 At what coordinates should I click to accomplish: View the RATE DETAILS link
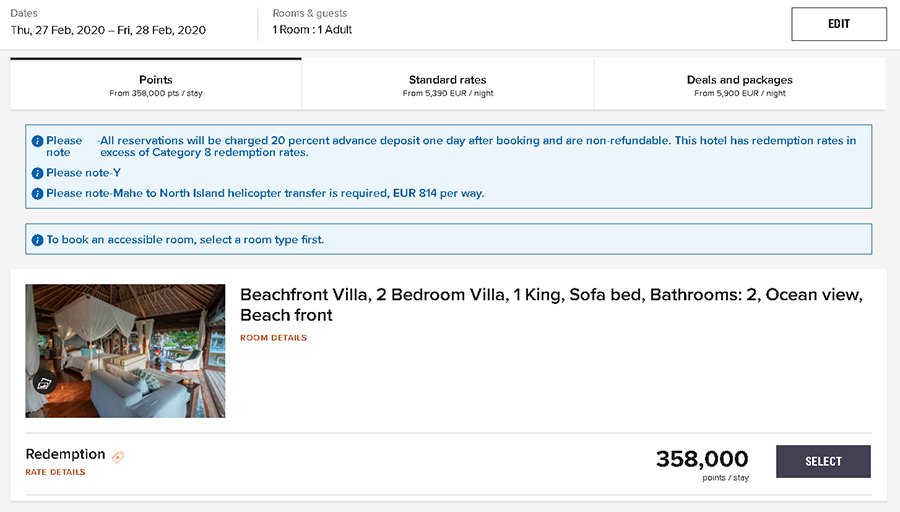(x=55, y=472)
